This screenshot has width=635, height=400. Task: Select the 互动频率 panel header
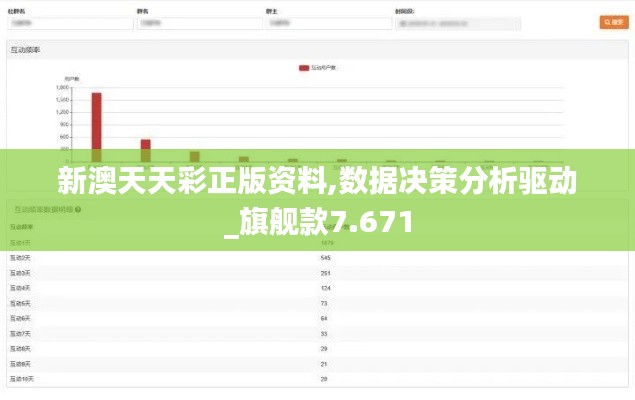point(317,50)
